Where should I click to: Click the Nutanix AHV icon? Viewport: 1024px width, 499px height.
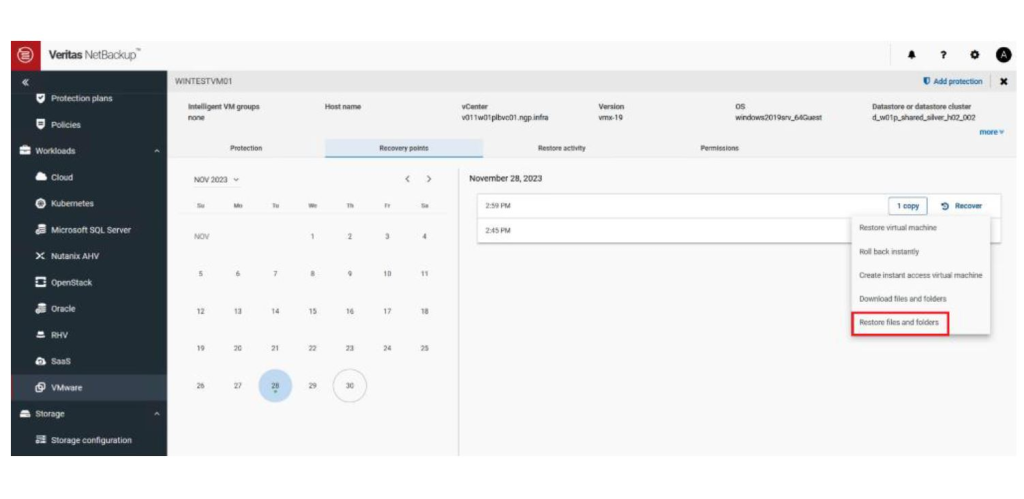[x=40, y=256]
